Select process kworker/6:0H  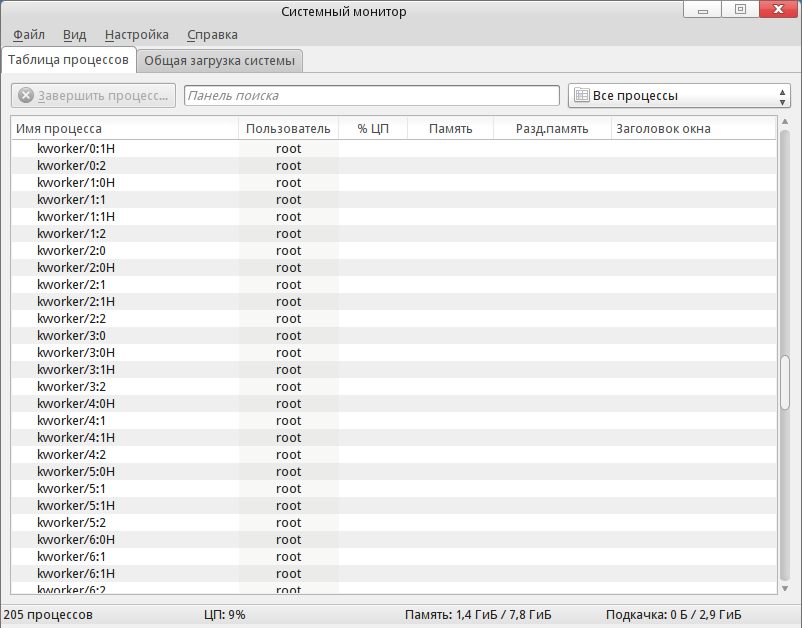[394, 540]
